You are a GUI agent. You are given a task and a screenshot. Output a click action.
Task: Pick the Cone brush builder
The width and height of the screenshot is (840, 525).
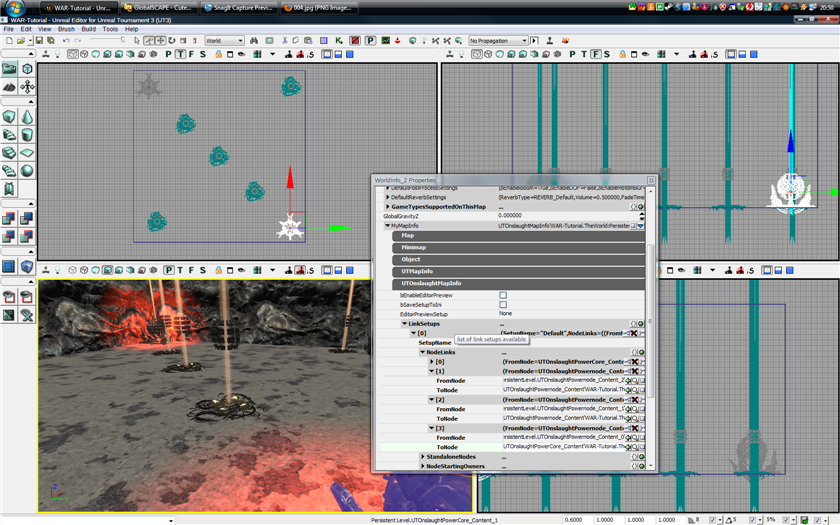pyautogui.click(x=27, y=117)
